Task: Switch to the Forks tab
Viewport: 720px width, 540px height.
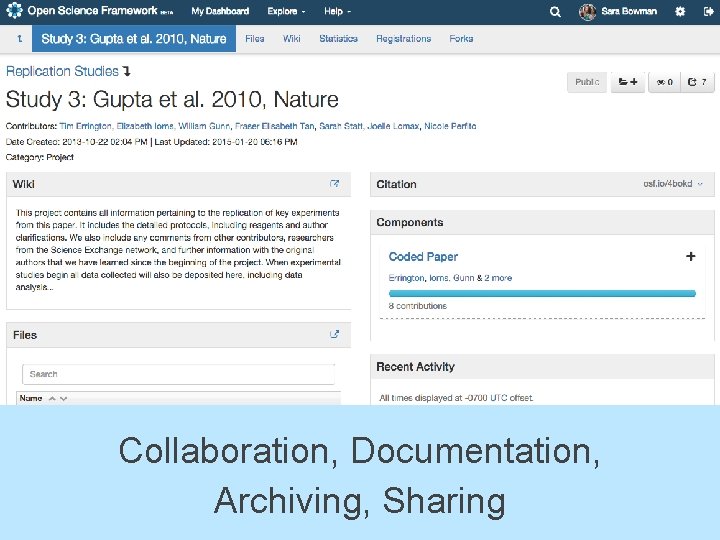Action: click(x=461, y=39)
